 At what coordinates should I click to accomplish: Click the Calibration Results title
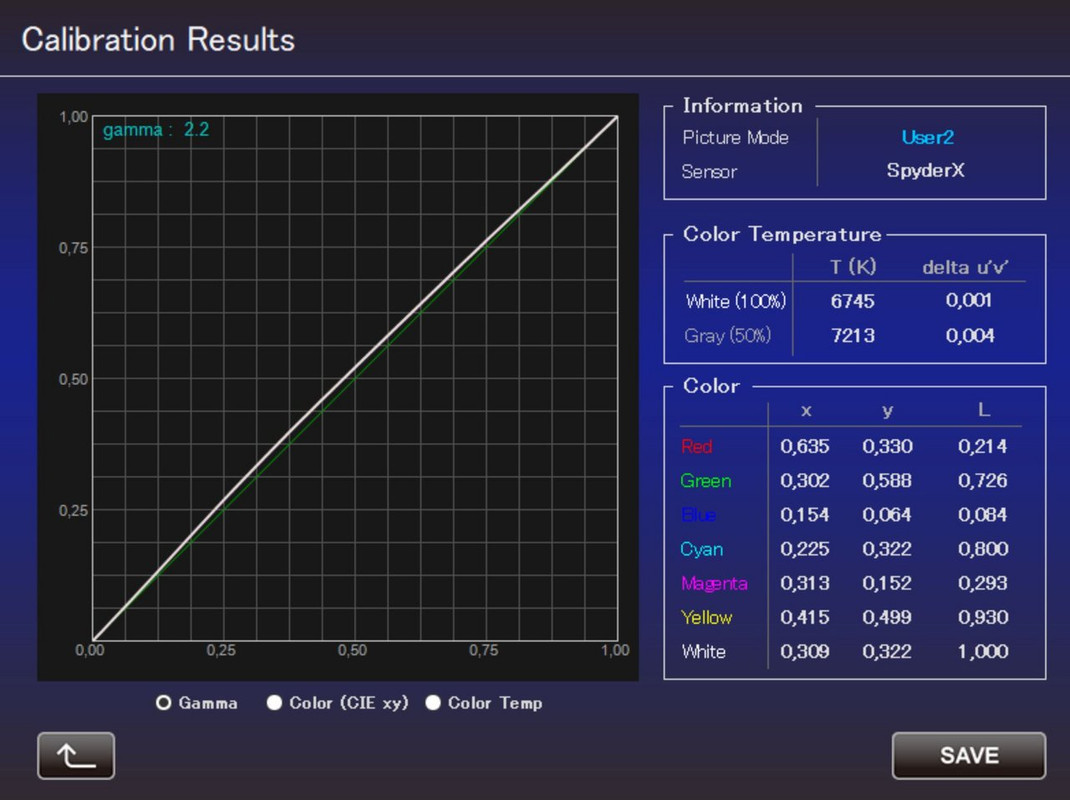[x=158, y=40]
